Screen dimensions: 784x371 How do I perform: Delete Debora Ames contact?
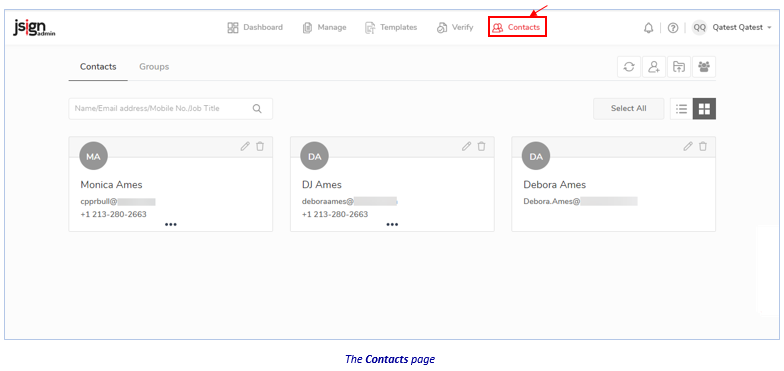(x=703, y=146)
